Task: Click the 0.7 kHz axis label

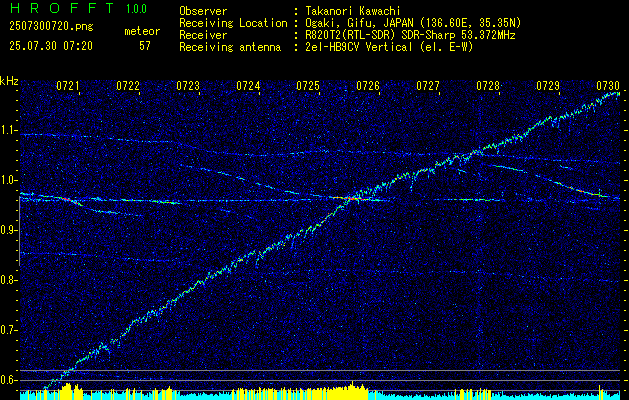Action: [9, 330]
